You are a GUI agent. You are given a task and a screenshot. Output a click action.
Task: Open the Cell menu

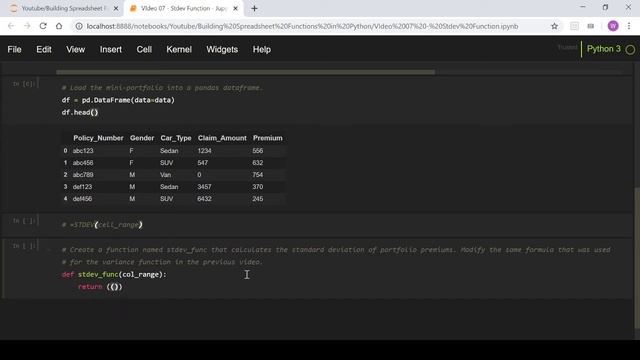(x=144, y=49)
